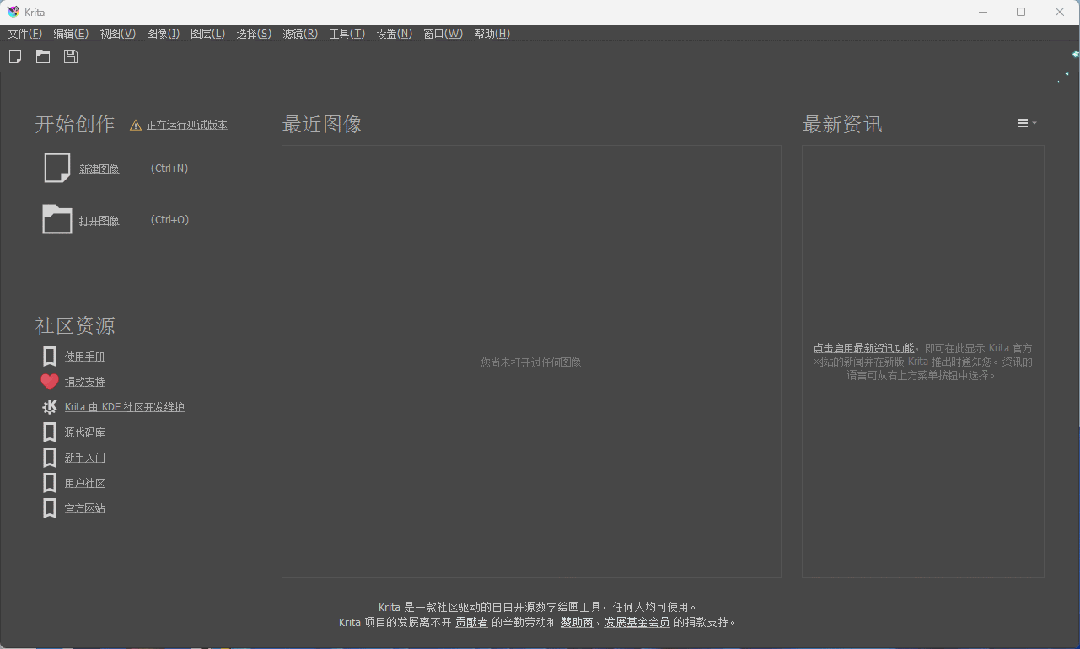Click the 新建图像 link
The height and width of the screenshot is (649, 1080).
99,169
